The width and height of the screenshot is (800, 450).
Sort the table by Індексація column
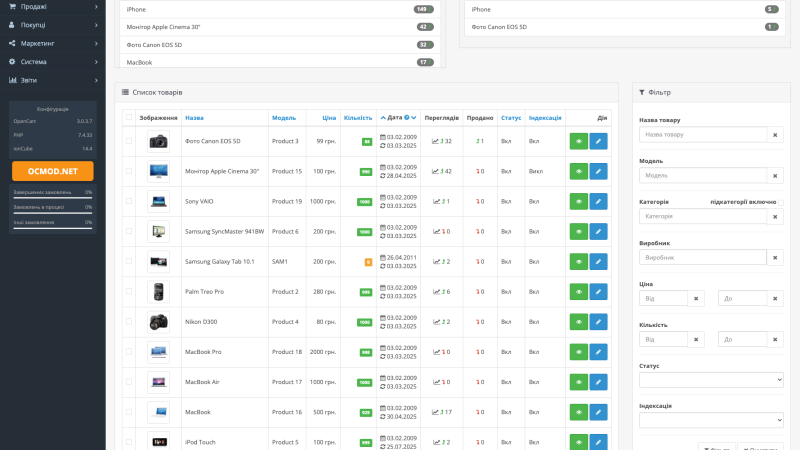(x=545, y=118)
